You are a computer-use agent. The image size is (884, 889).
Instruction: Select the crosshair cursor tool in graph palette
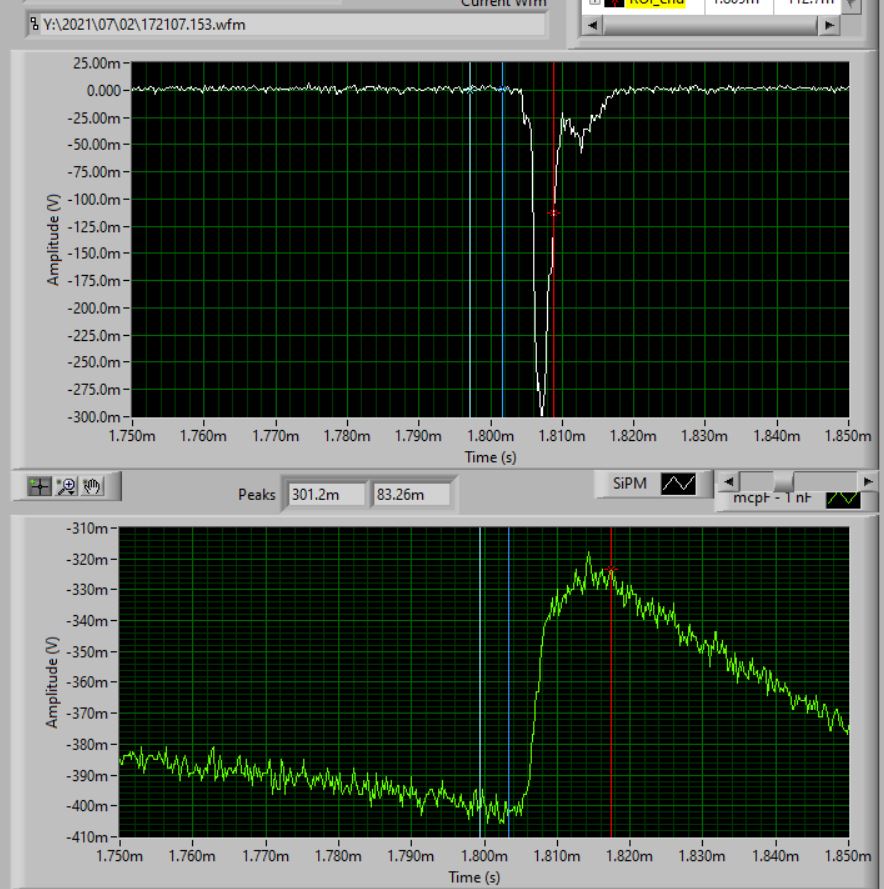(40, 487)
